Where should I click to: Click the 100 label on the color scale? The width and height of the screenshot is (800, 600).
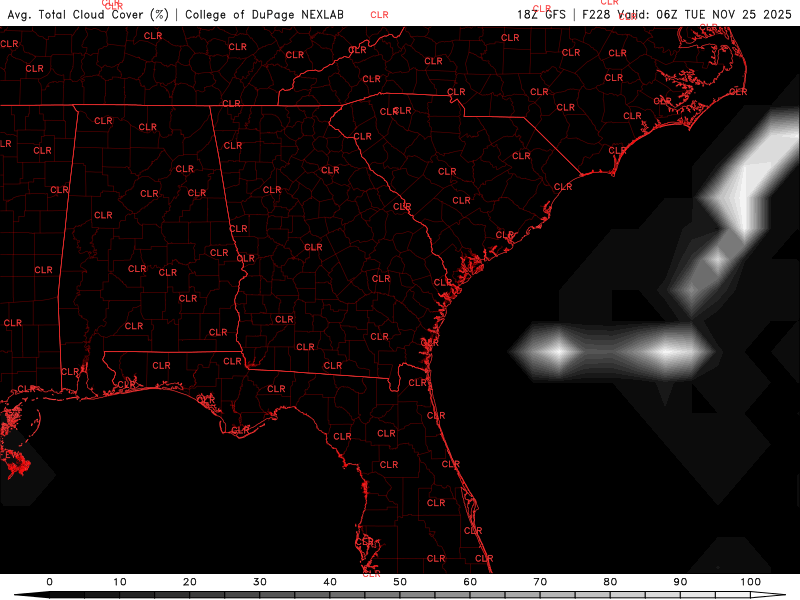coord(751,582)
